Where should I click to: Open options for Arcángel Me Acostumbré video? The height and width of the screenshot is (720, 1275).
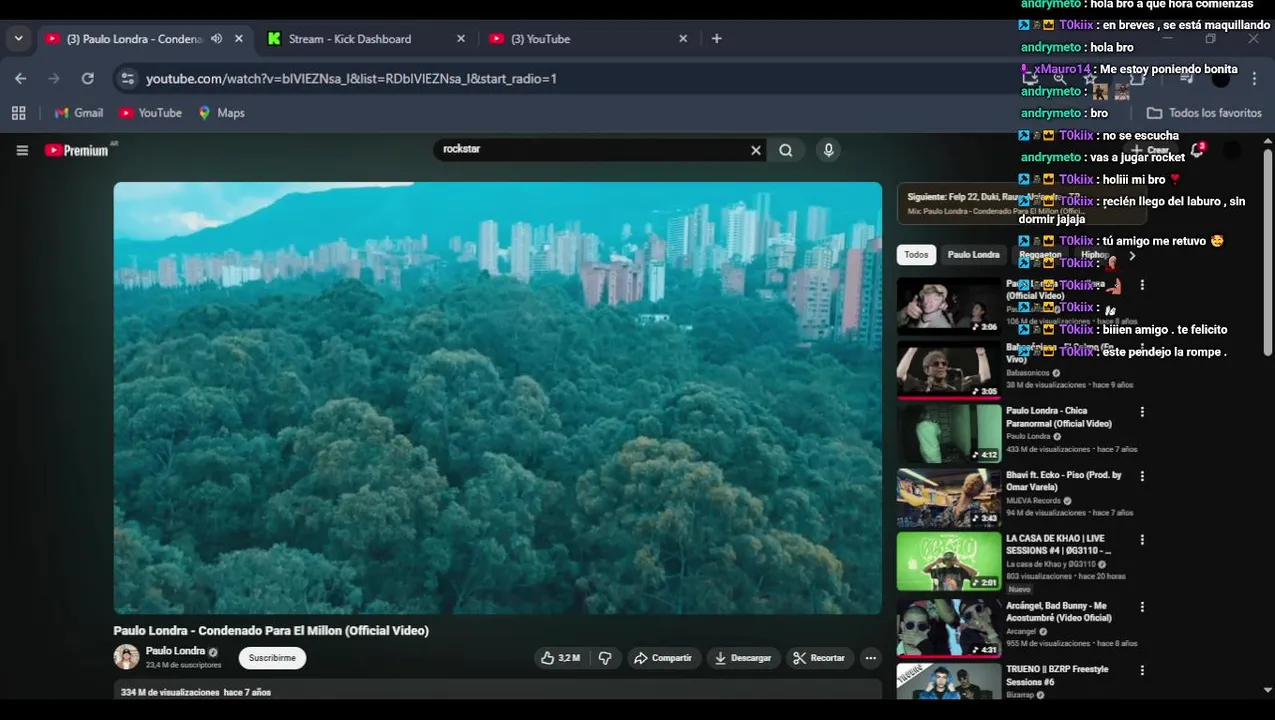point(1142,607)
